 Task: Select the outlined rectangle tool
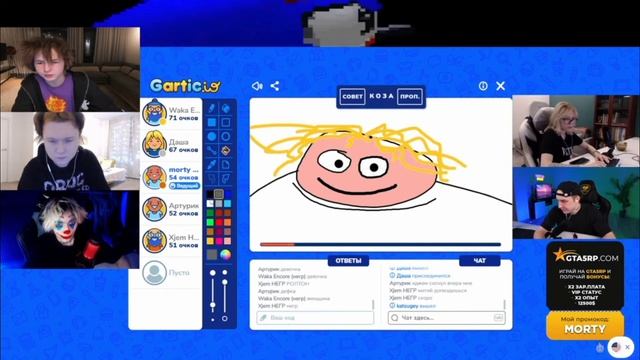(225, 122)
